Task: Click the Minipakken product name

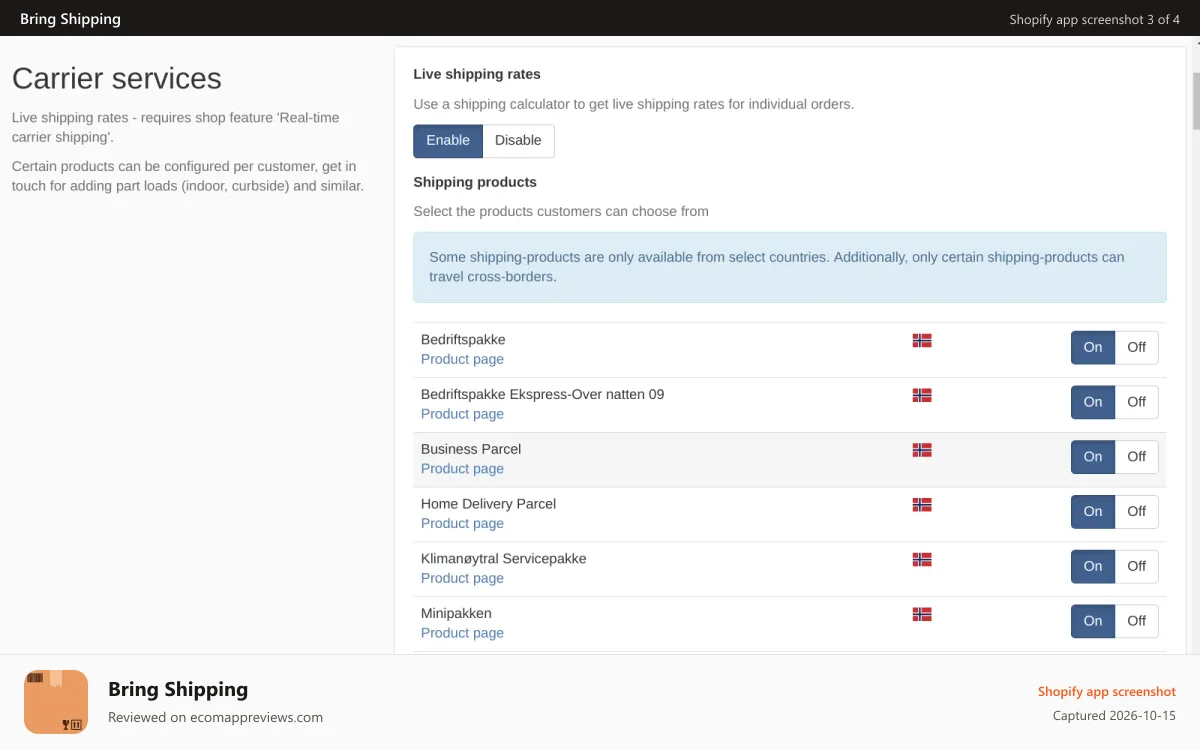Action: (x=456, y=614)
